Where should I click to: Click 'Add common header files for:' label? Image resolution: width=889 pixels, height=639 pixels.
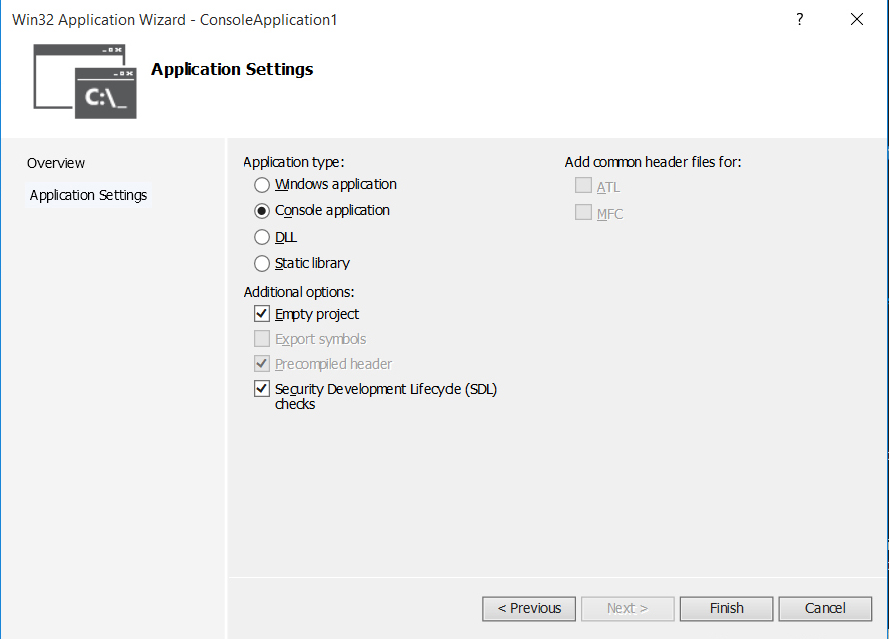653,162
